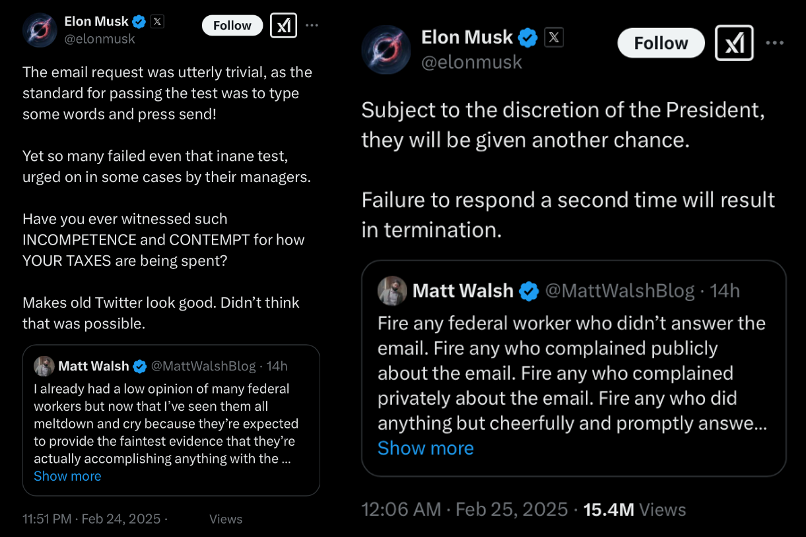Follow Elon Musk from the 12:06 AM tweet
This screenshot has height=537, width=806.
pyautogui.click(x=661, y=43)
